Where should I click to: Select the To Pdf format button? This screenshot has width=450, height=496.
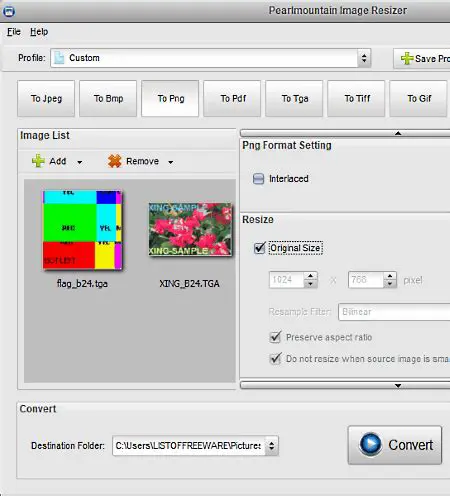[232, 98]
